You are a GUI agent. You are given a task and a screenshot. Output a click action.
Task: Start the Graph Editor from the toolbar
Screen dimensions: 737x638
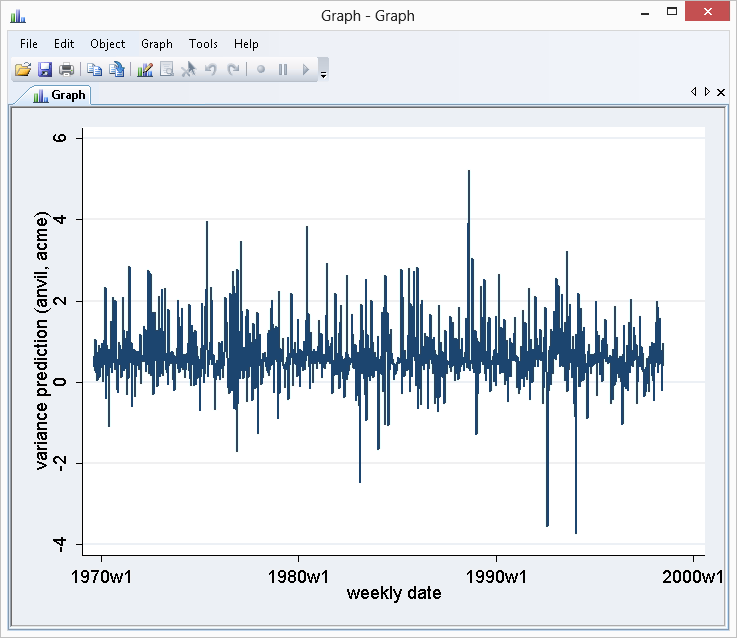click(x=145, y=70)
